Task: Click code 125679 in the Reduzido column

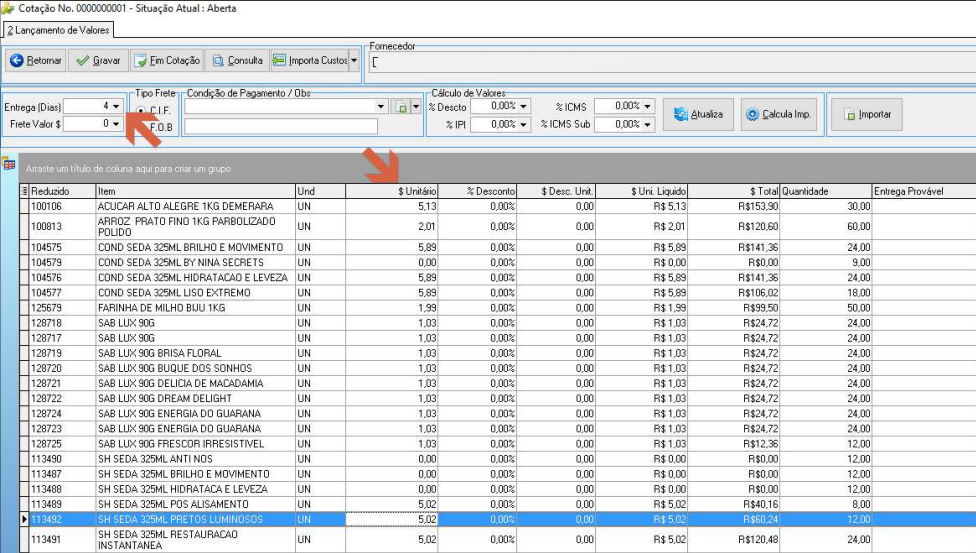Action: 46,308
